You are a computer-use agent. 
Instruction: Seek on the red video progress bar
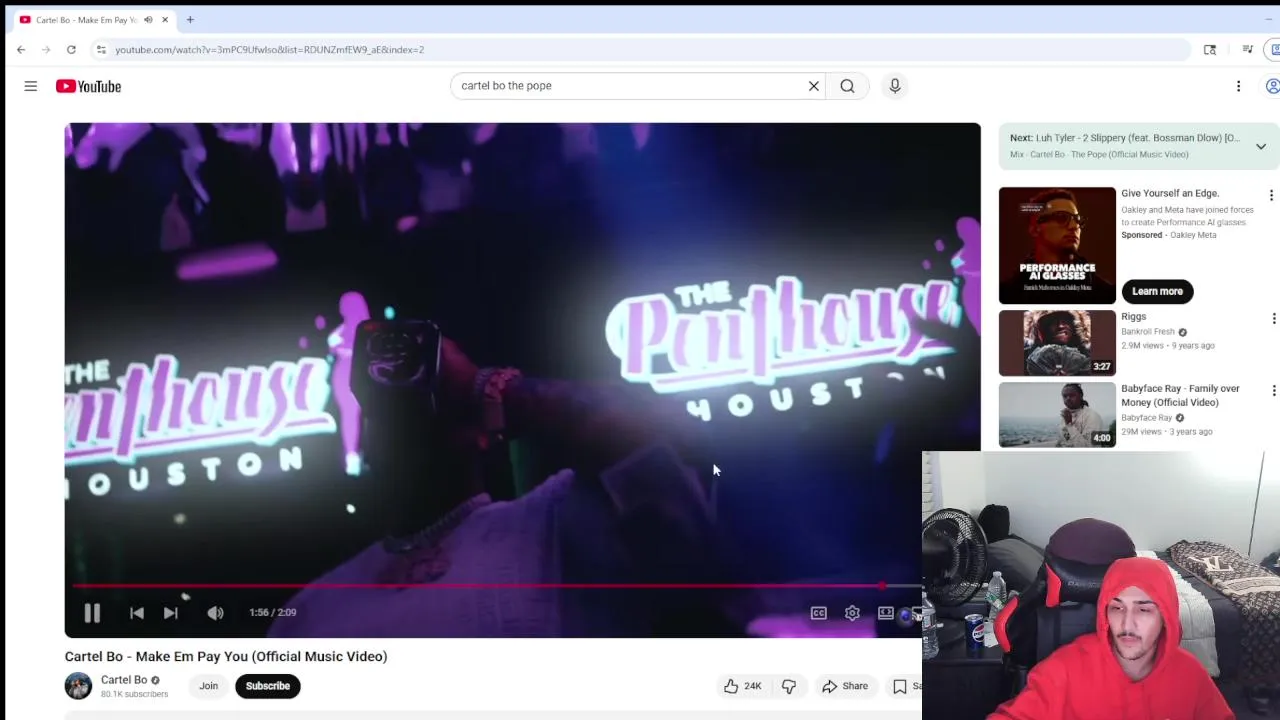click(x=497, y=586)
